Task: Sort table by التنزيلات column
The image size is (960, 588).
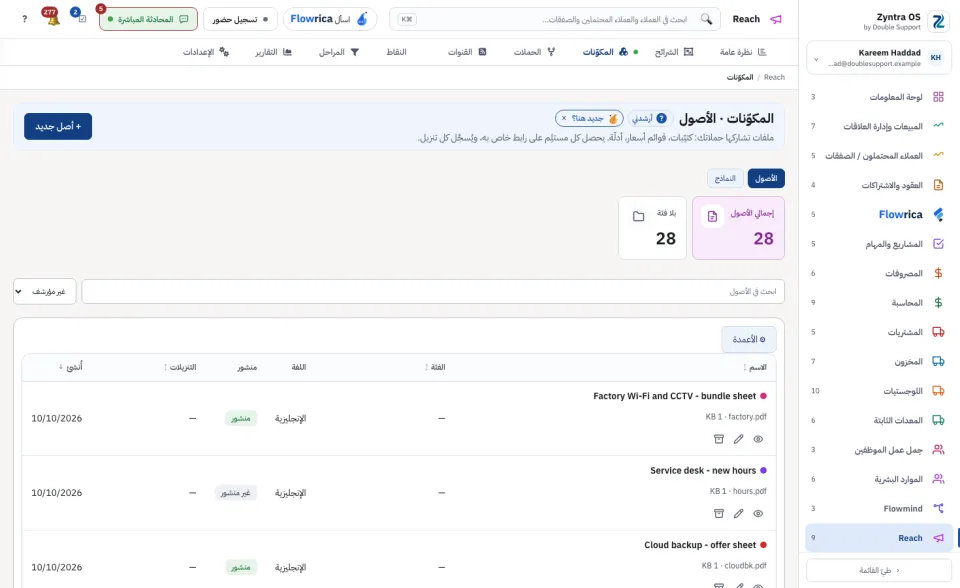Action: pyautogui.click(x=180, y=367)
